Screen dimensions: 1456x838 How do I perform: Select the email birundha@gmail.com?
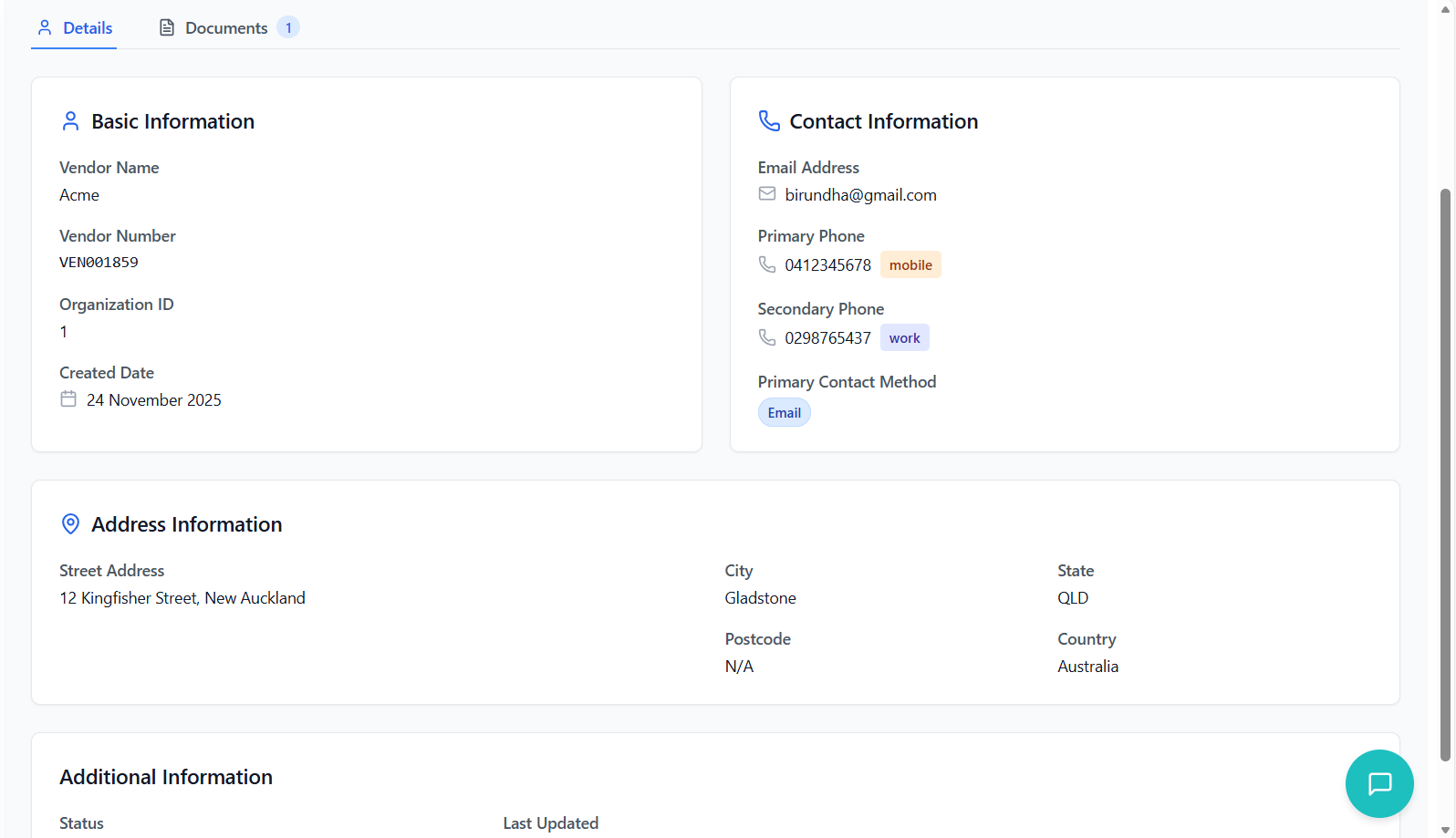[x=860, y=195]
